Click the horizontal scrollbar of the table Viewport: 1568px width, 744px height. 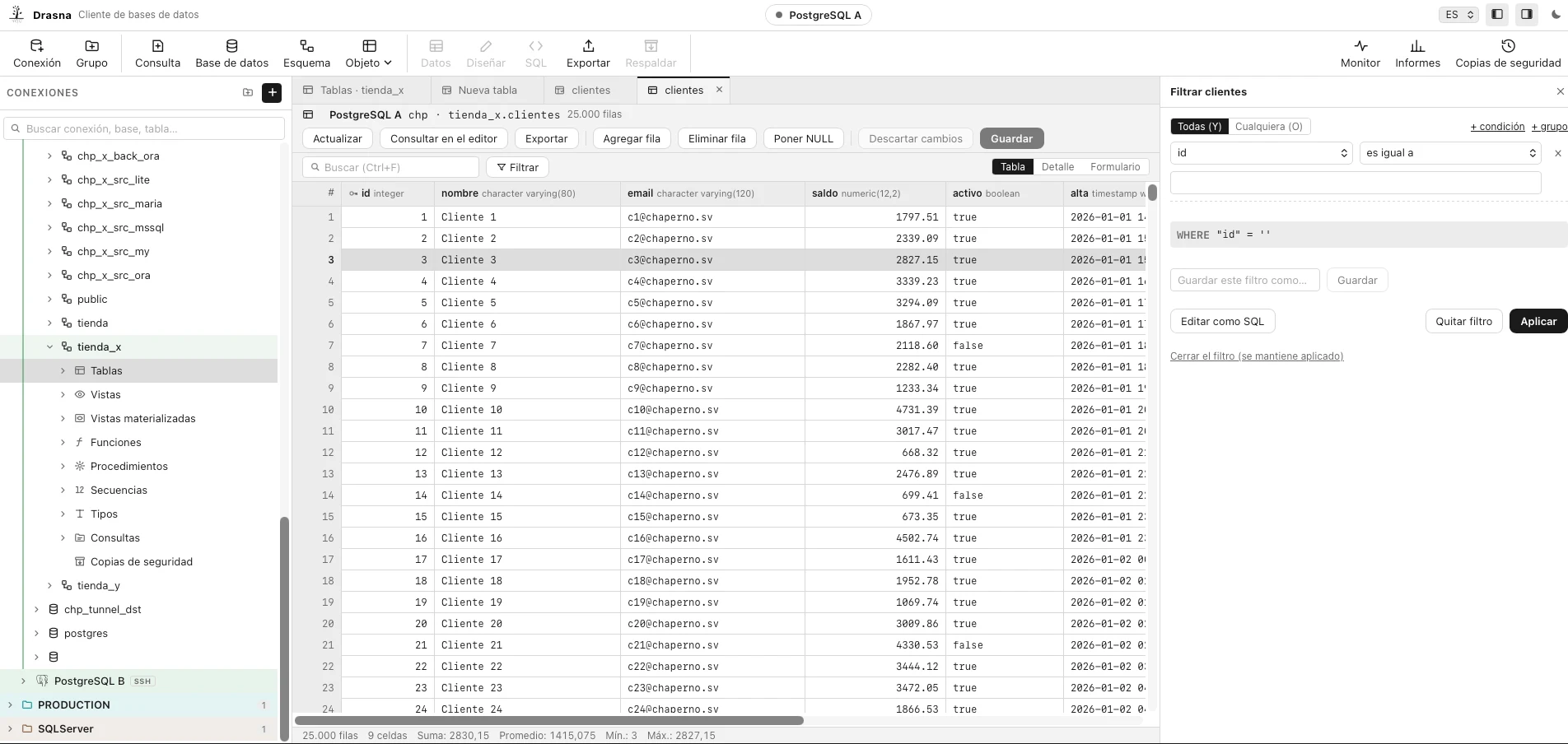click(x=549, y=721)
